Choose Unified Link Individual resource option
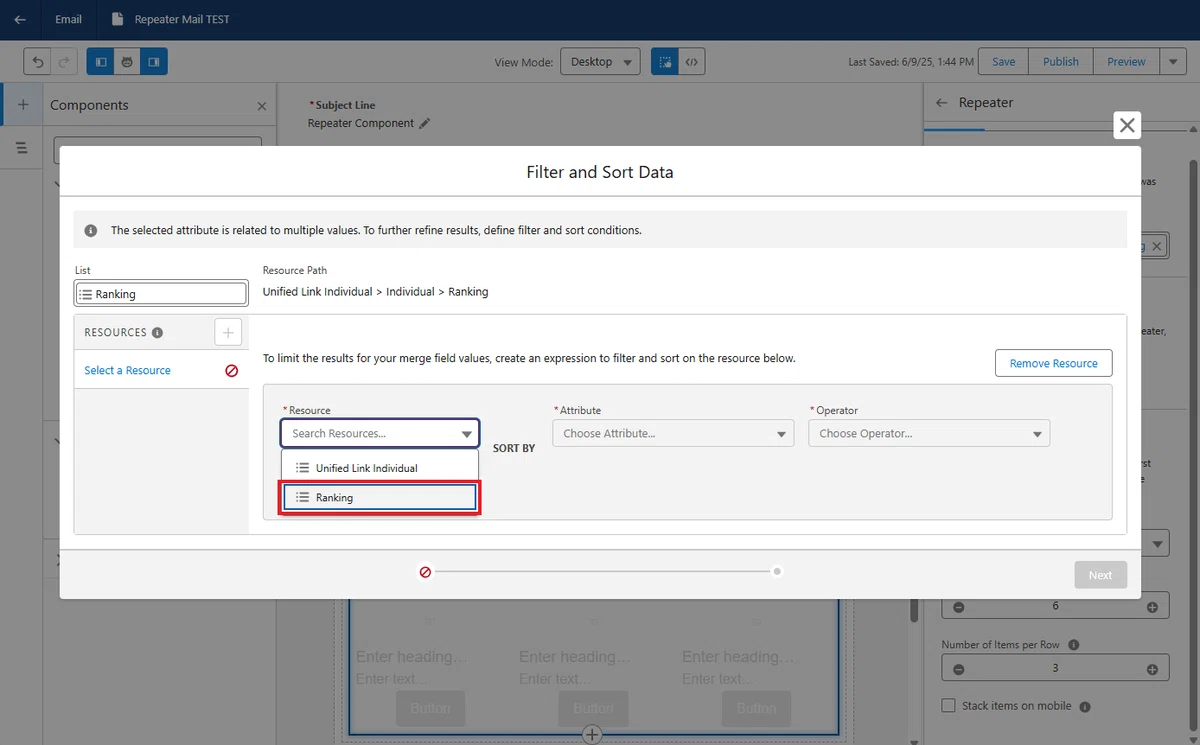Image resolution: width=1200 pixels, height=745 pixels. [380, 467]
